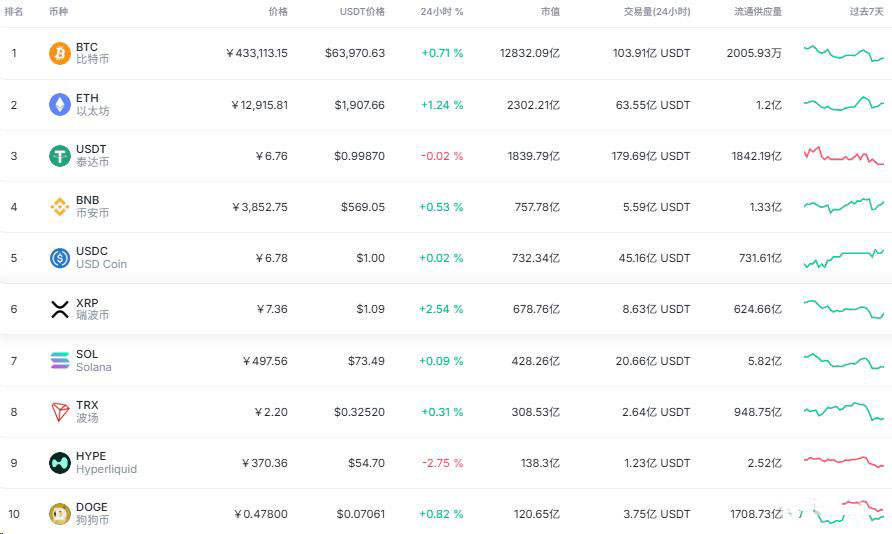The height and width of the screenshot is (534, 892).
Task: View USDT red 7-day sparkline chart
Action: pos(844,155)
